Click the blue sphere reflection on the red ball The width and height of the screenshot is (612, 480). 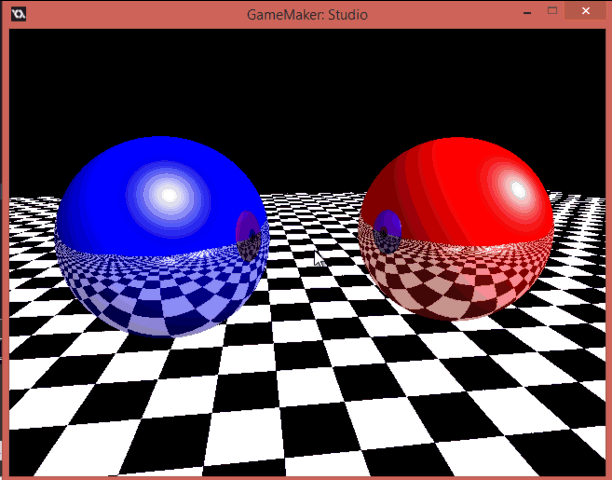point(387,232)
